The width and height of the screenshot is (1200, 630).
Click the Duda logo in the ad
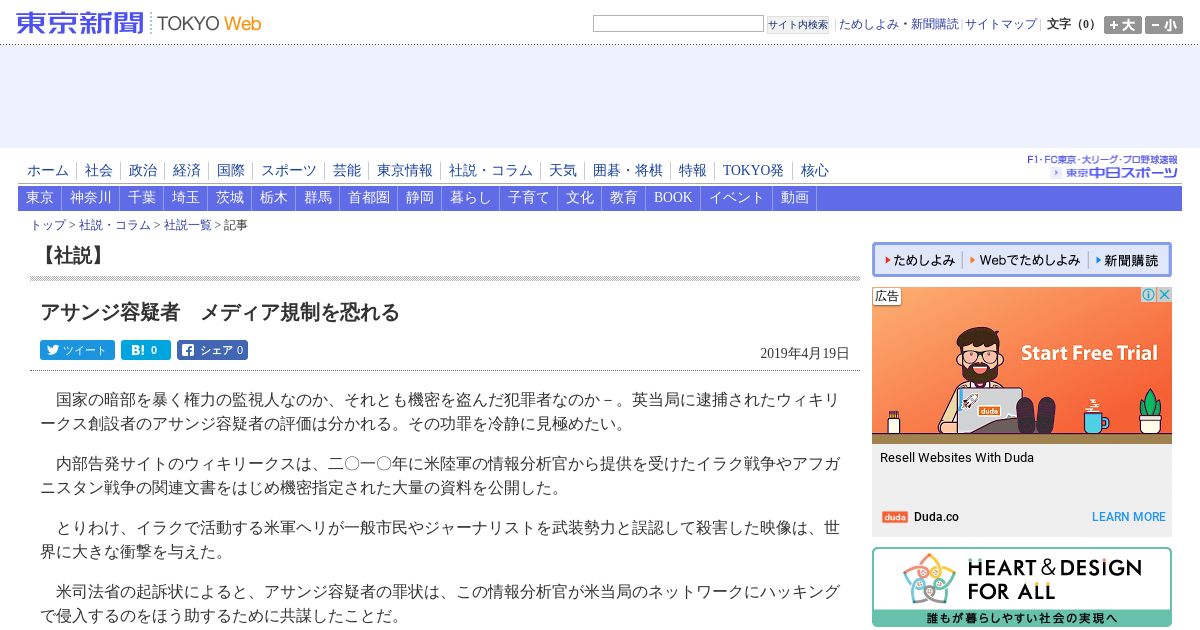(x=895, y=517)
